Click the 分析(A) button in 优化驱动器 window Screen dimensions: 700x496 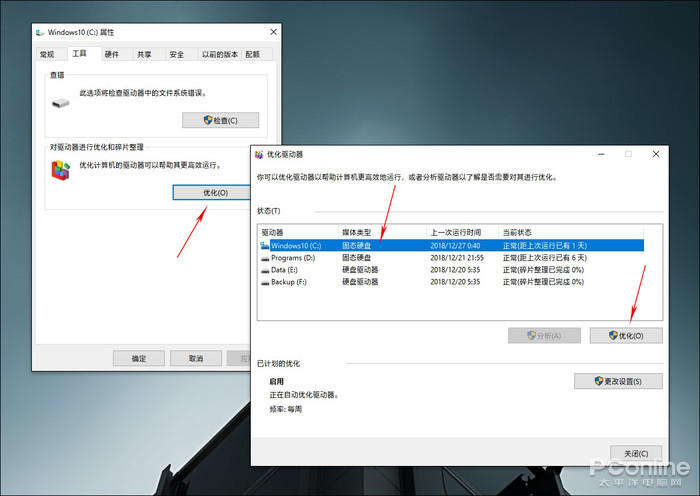544,335
